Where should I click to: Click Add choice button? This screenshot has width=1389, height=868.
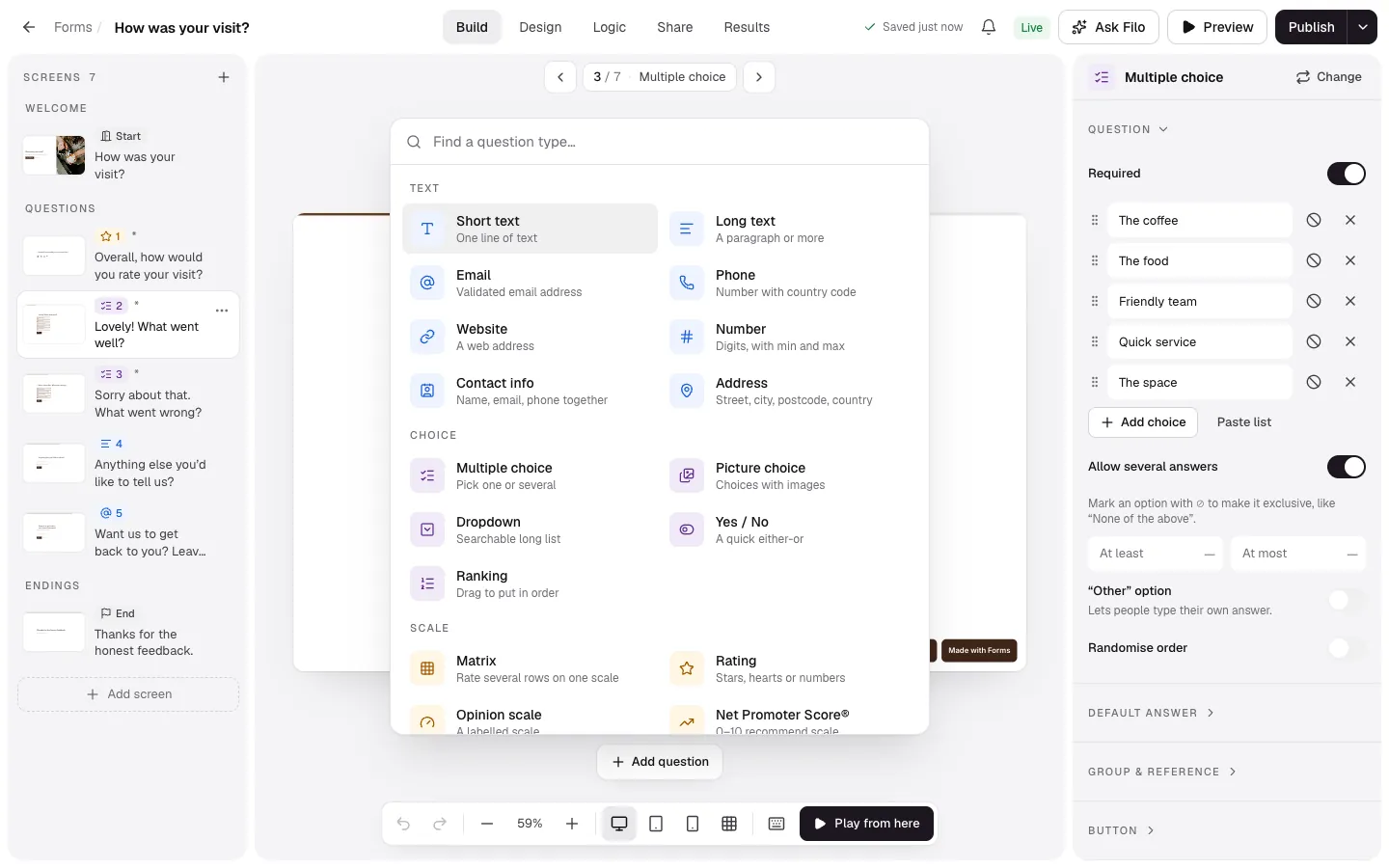click(1143, 422)
